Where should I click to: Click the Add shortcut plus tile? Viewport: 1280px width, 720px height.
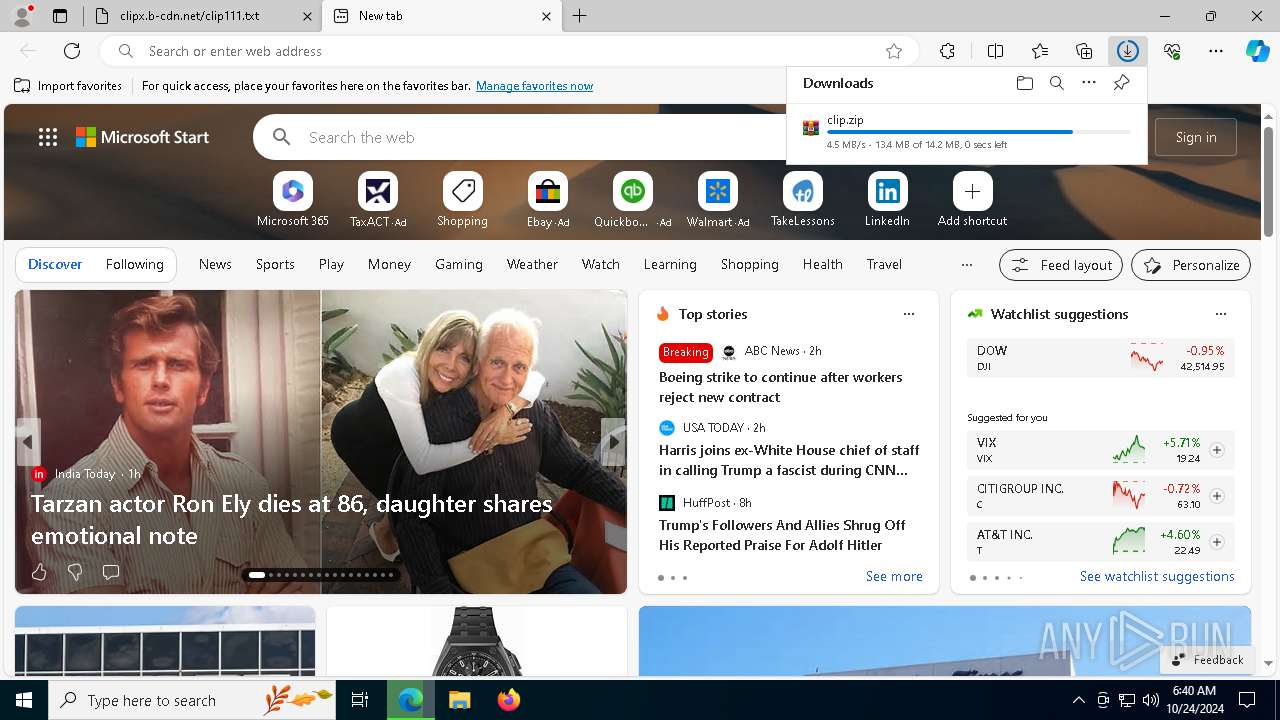coord(972,200)
